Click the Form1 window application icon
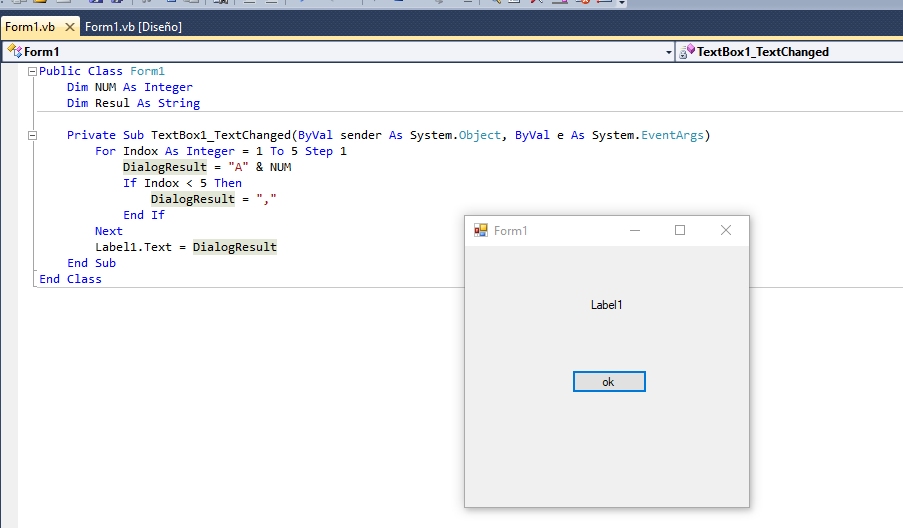Viewport: 903px width, 528px height. tap(481, 230)
